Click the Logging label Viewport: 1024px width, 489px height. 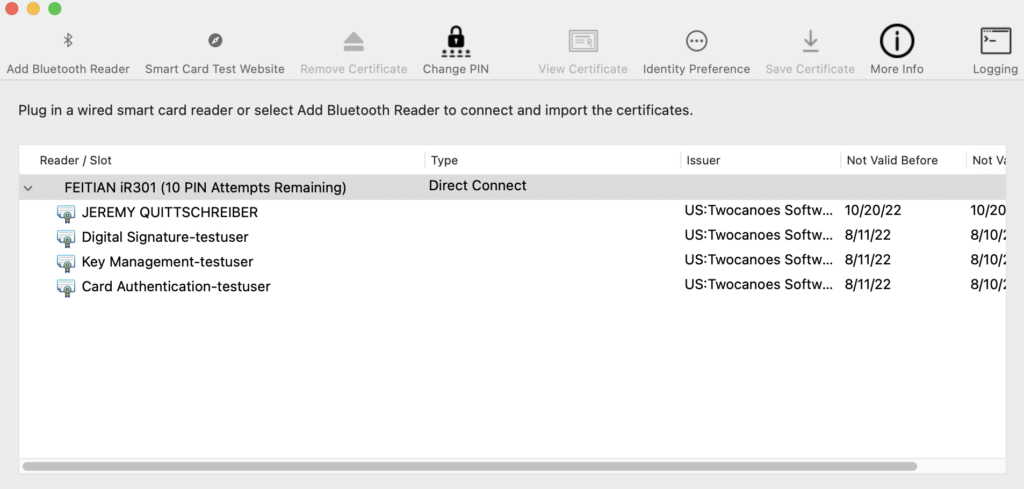point(995,69)
